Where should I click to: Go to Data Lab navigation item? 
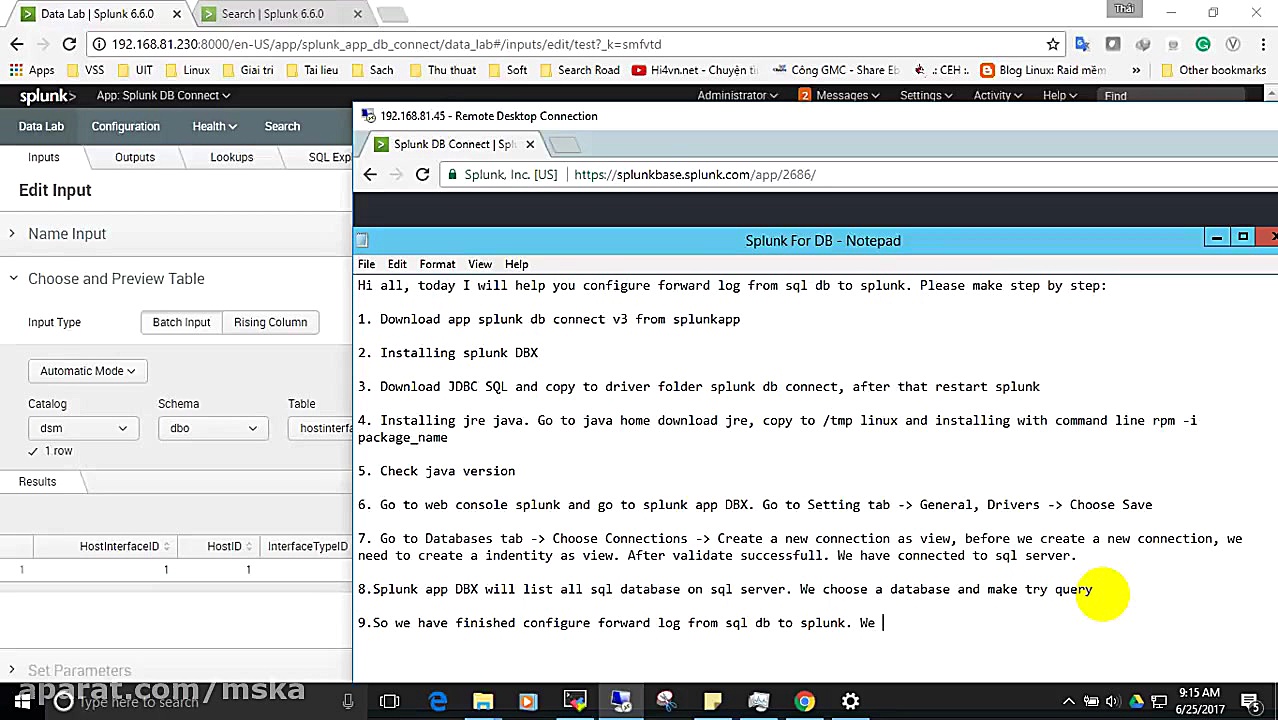(x=41, y=126)
